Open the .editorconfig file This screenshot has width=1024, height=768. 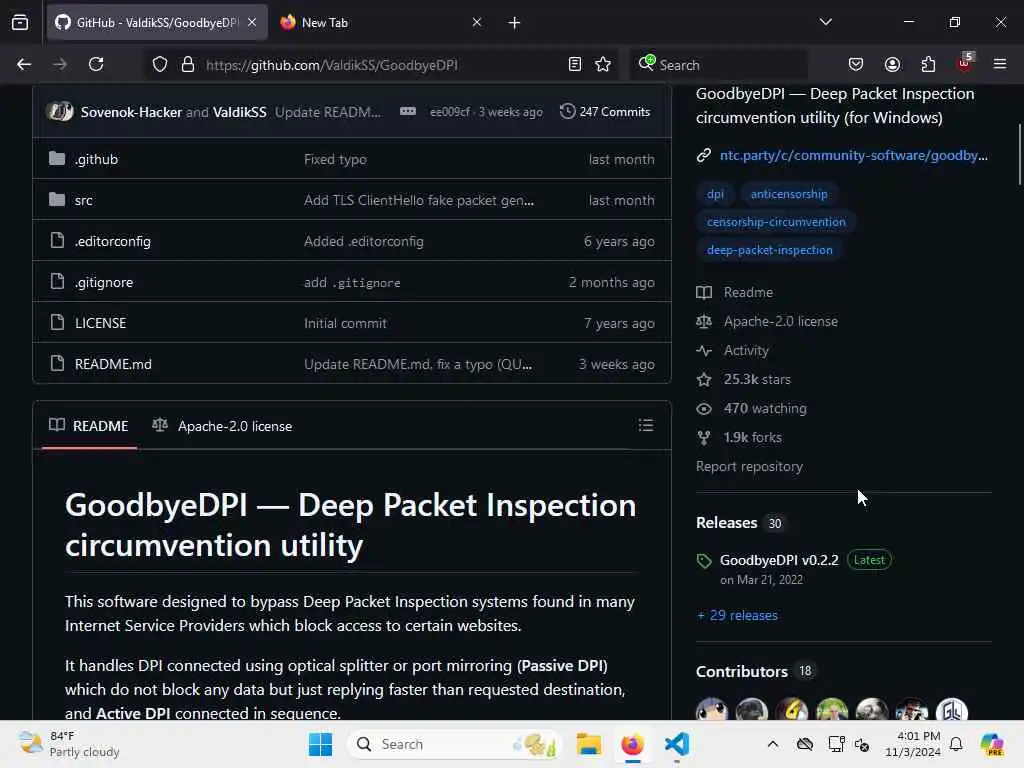point(112,242)
